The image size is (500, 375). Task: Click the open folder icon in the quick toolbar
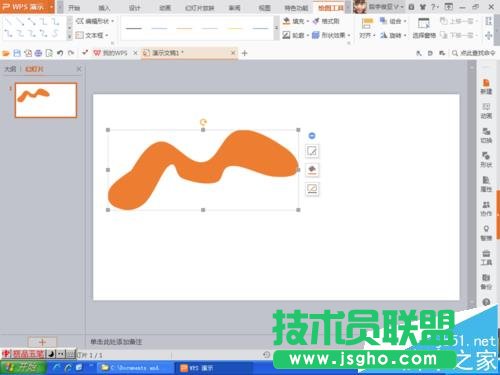click(x=6, y=53)
